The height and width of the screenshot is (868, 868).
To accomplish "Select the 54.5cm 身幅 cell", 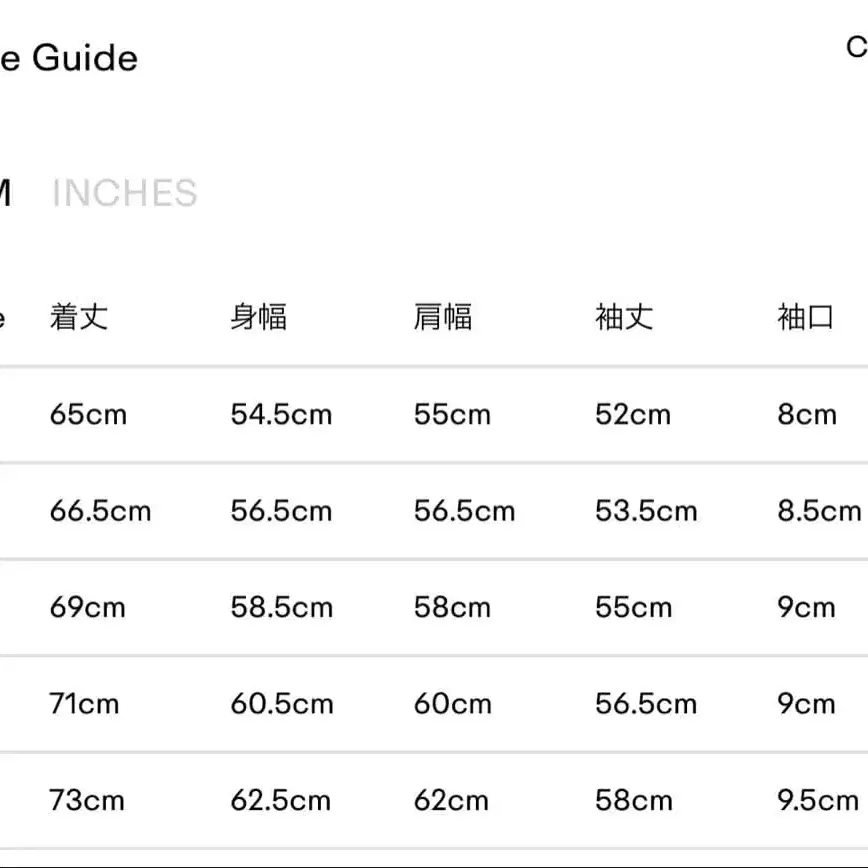I will (x=281, y=414).
